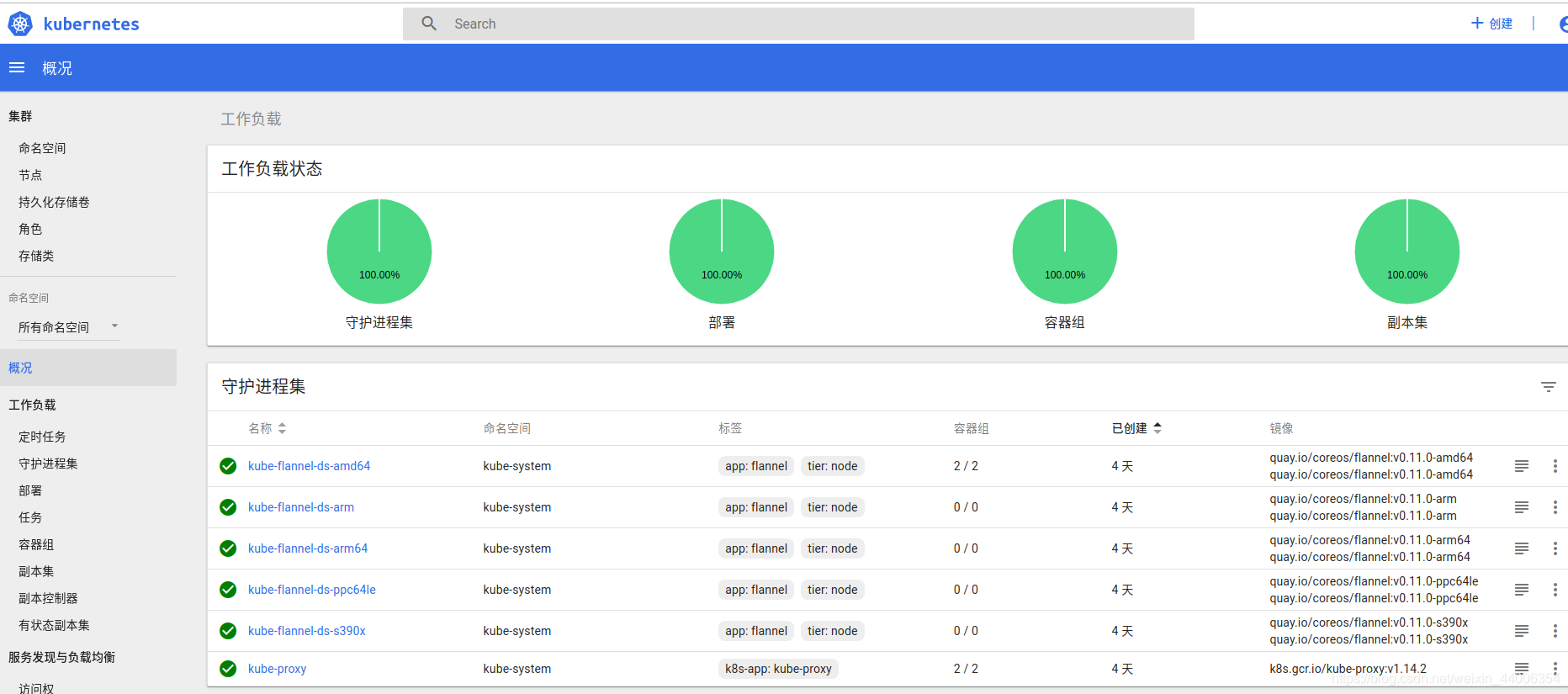Click green status icon of kube-proxy

pyautogui.click(x=228, y=669)
